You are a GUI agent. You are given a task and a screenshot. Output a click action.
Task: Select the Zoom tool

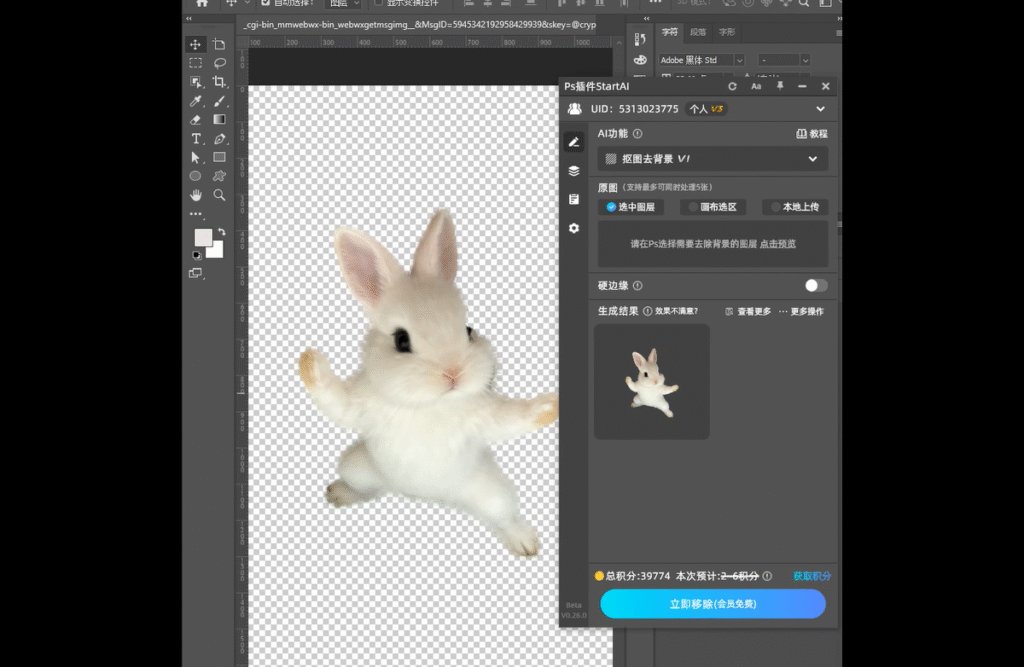[219, 195]
